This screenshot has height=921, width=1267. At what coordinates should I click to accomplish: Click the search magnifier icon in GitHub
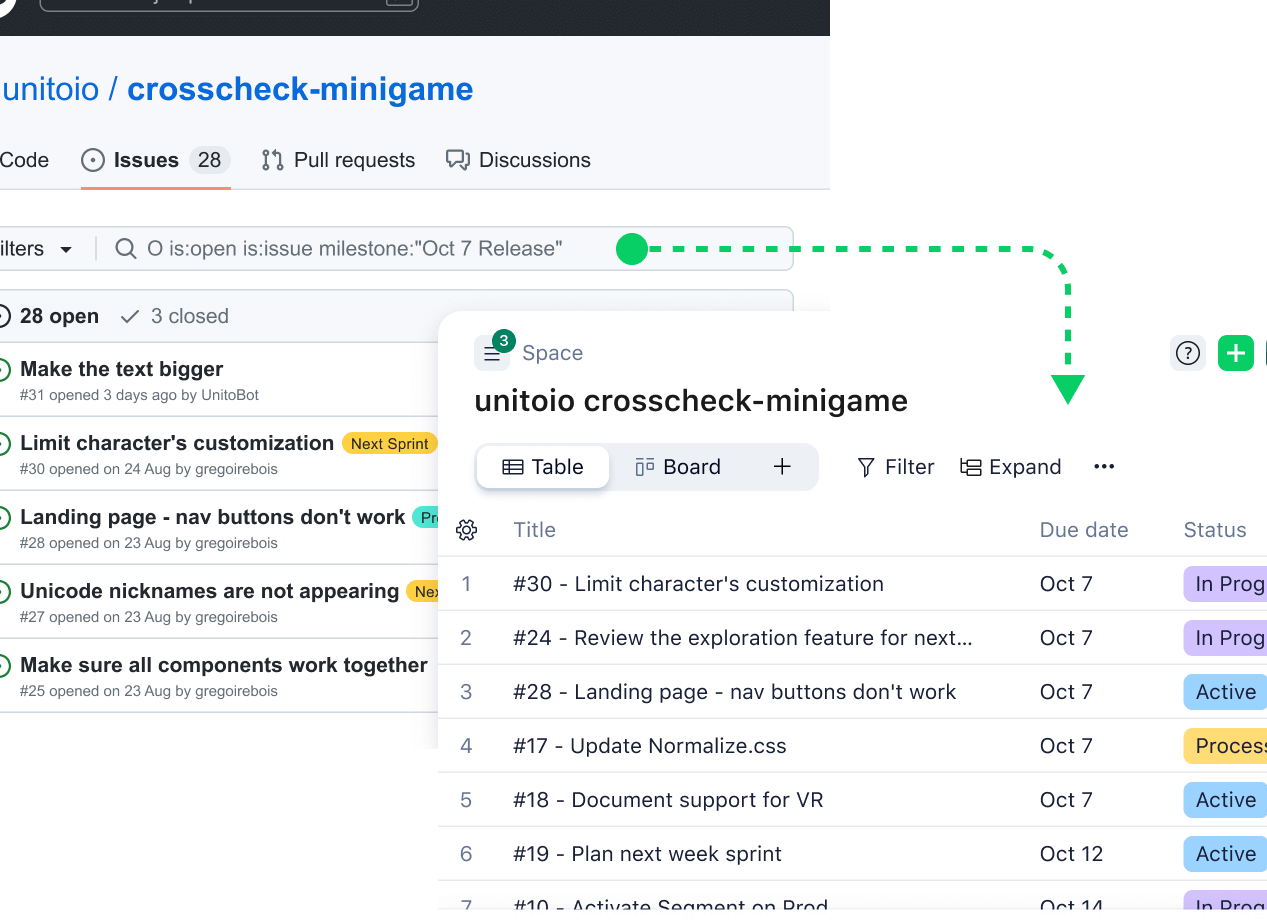pos(126,249)
